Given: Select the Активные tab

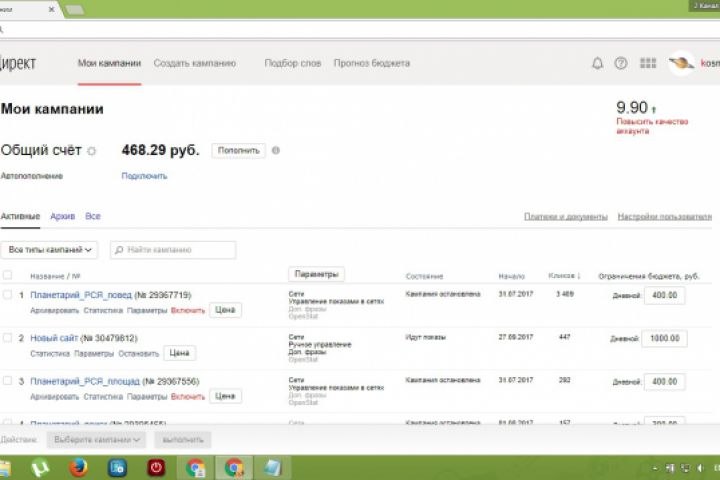Looking at the screenshot, I should point(20,216).
